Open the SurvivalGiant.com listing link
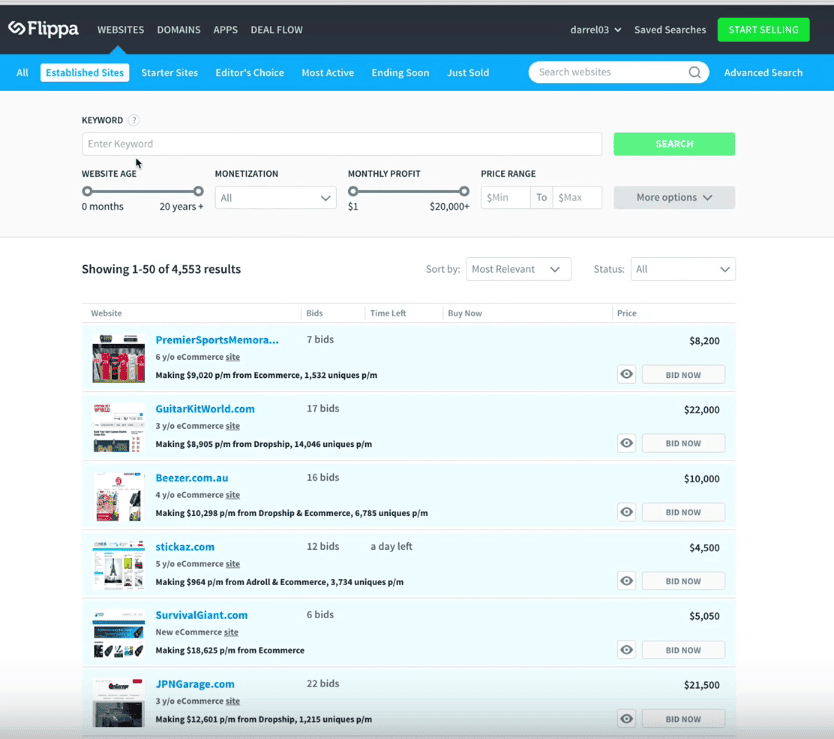This screenshot has height=739, width=834. coord(201,615)
